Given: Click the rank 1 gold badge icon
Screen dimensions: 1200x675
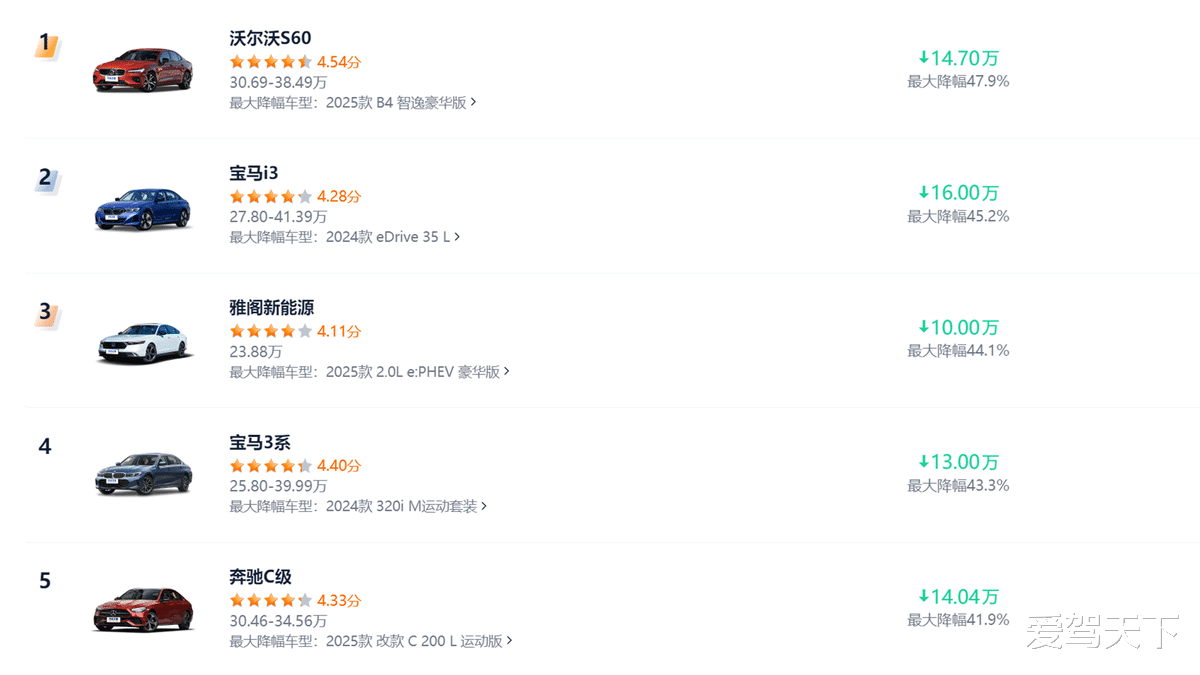Looking at the screenshot, I should pos(45,44).
